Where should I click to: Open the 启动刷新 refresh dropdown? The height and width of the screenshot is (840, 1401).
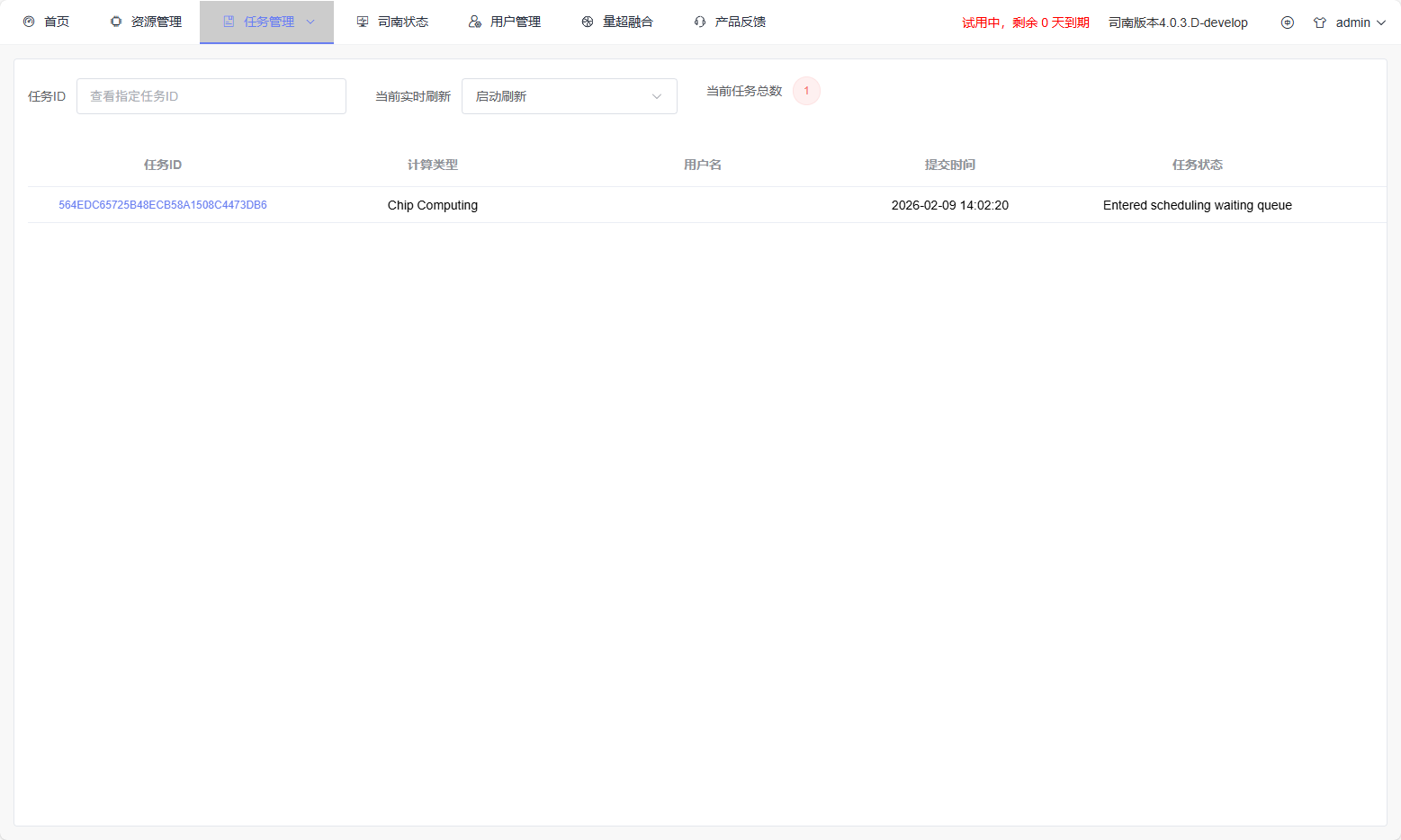click(x=569, y=96)
